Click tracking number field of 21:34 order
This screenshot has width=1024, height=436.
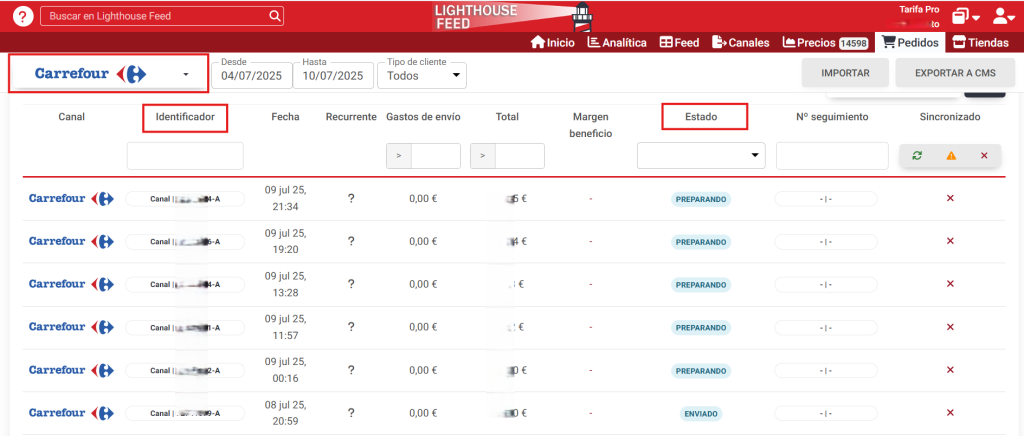coord(825,199)
